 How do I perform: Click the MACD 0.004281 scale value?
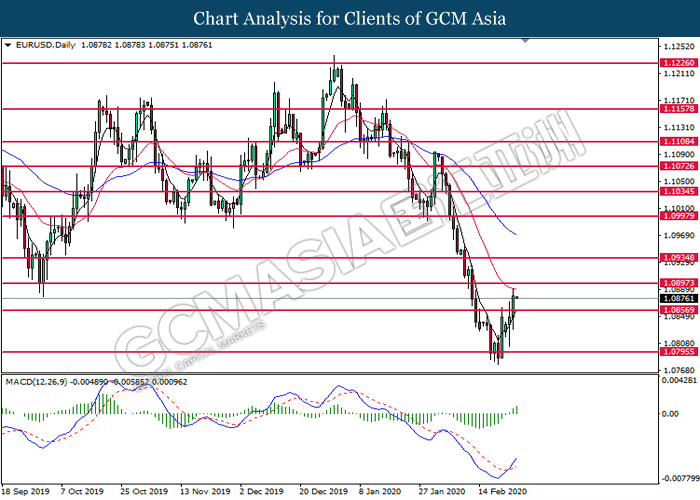pos(679,380)
